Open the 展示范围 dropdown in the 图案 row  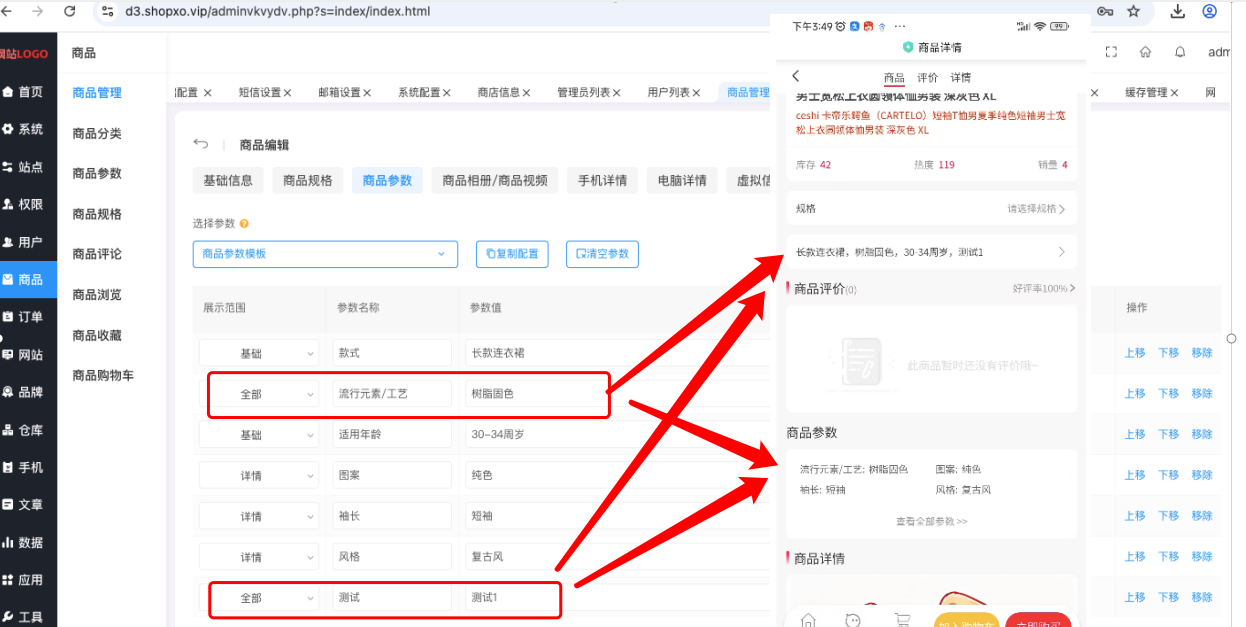[259, 476]
